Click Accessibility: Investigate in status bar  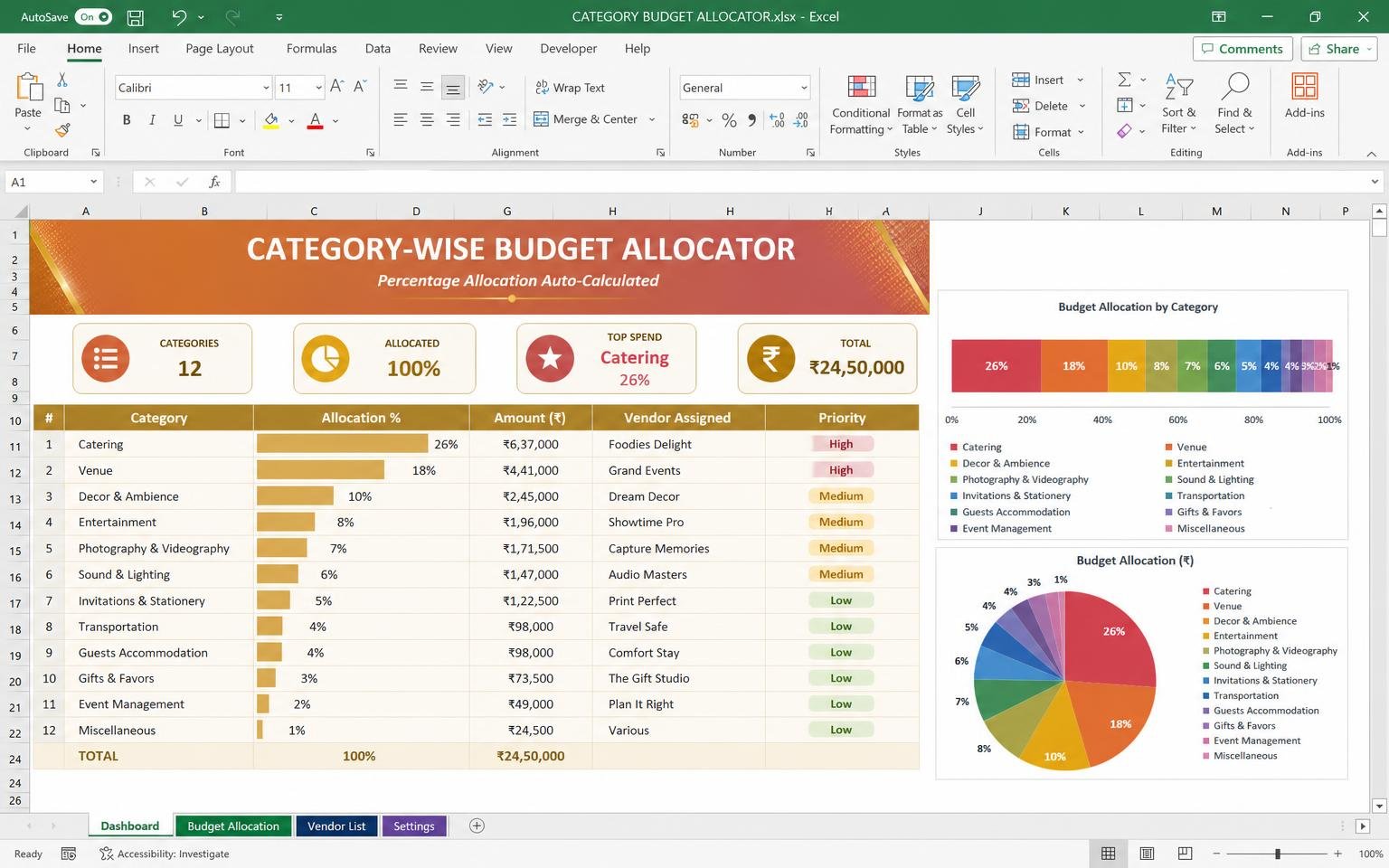pos(165,854)
